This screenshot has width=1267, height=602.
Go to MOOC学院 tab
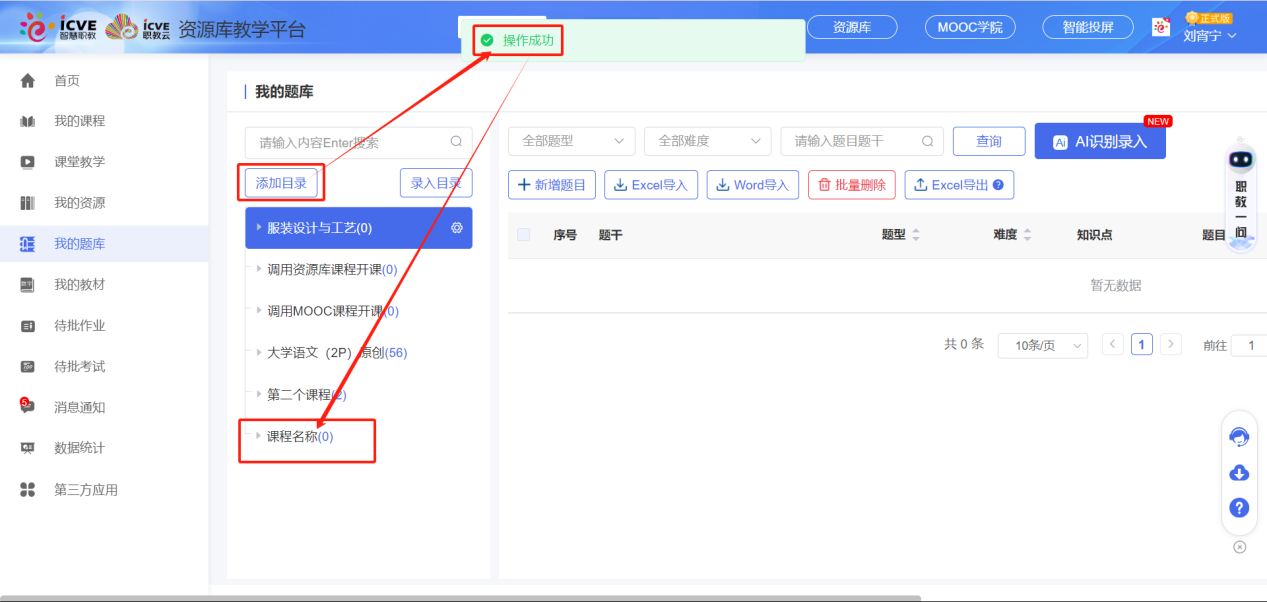[969, 27]
